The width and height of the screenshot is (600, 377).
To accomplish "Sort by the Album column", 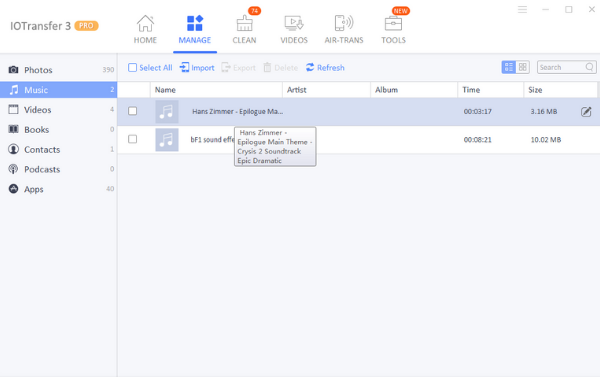I will (414, 90).
